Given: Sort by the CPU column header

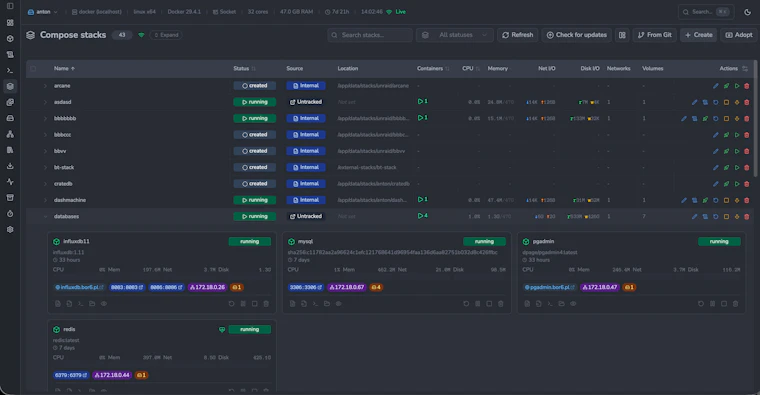Looking at the screenshot, I should point(471,68).
